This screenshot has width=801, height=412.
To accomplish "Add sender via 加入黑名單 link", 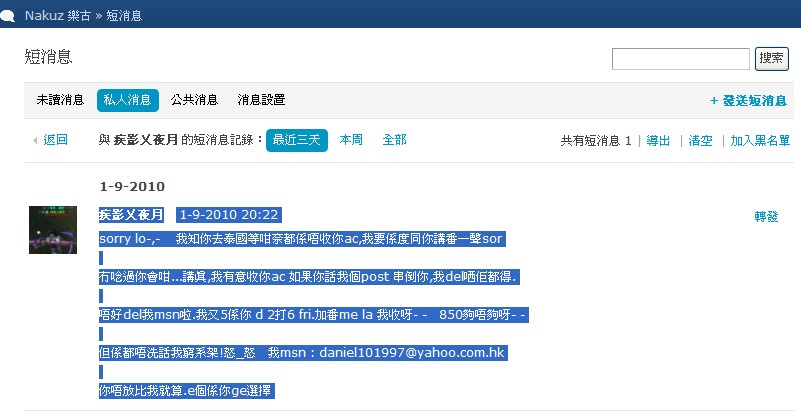I will pos(759,141).
